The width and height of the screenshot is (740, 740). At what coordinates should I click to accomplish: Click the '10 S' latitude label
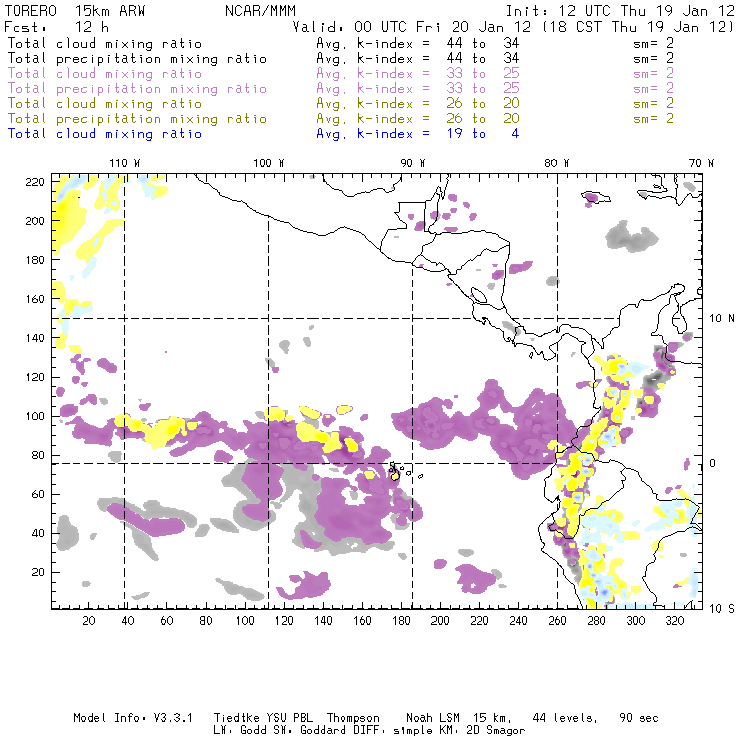click(722, 609)
